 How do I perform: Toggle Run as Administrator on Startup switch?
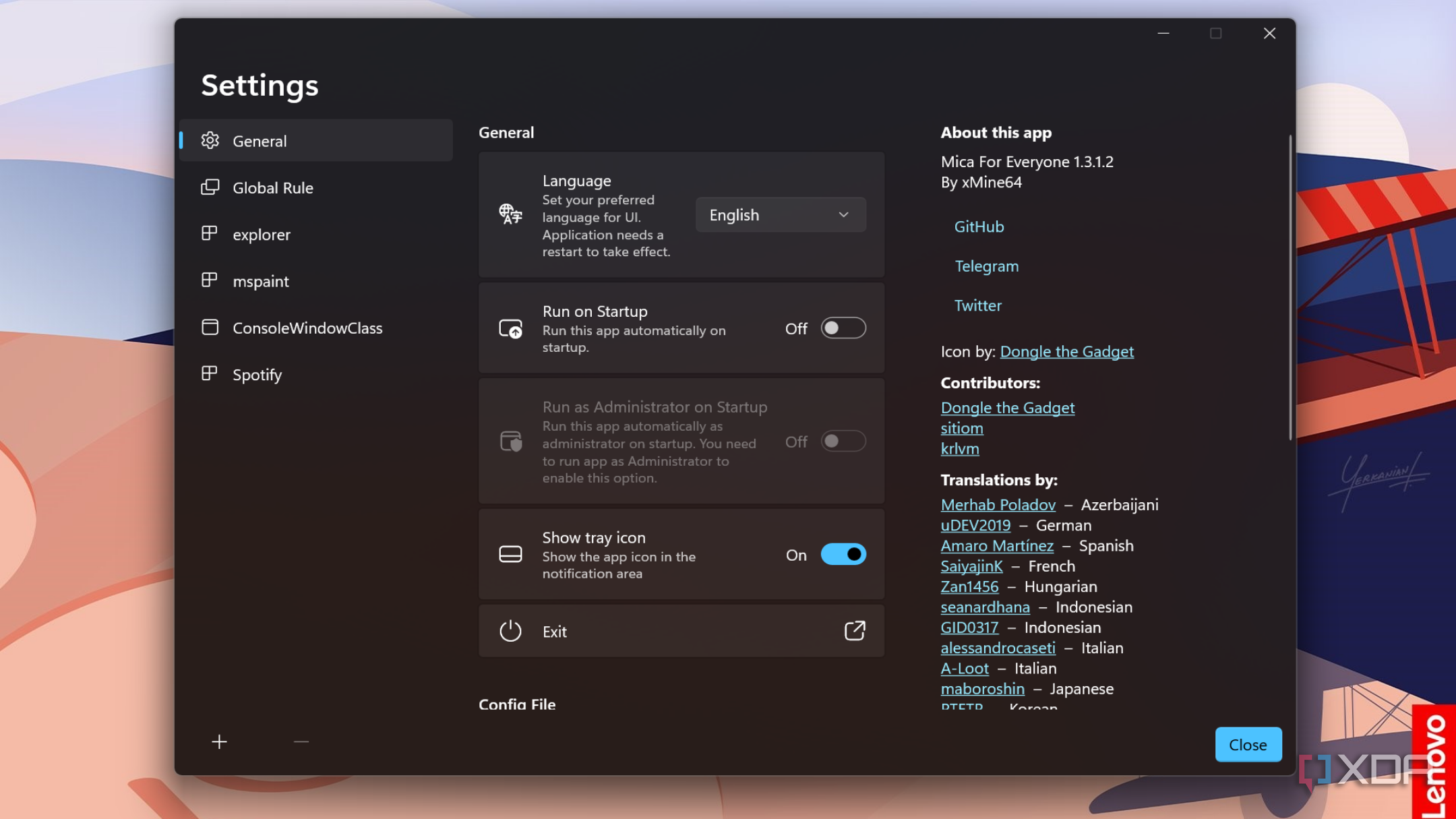(843, 442)
